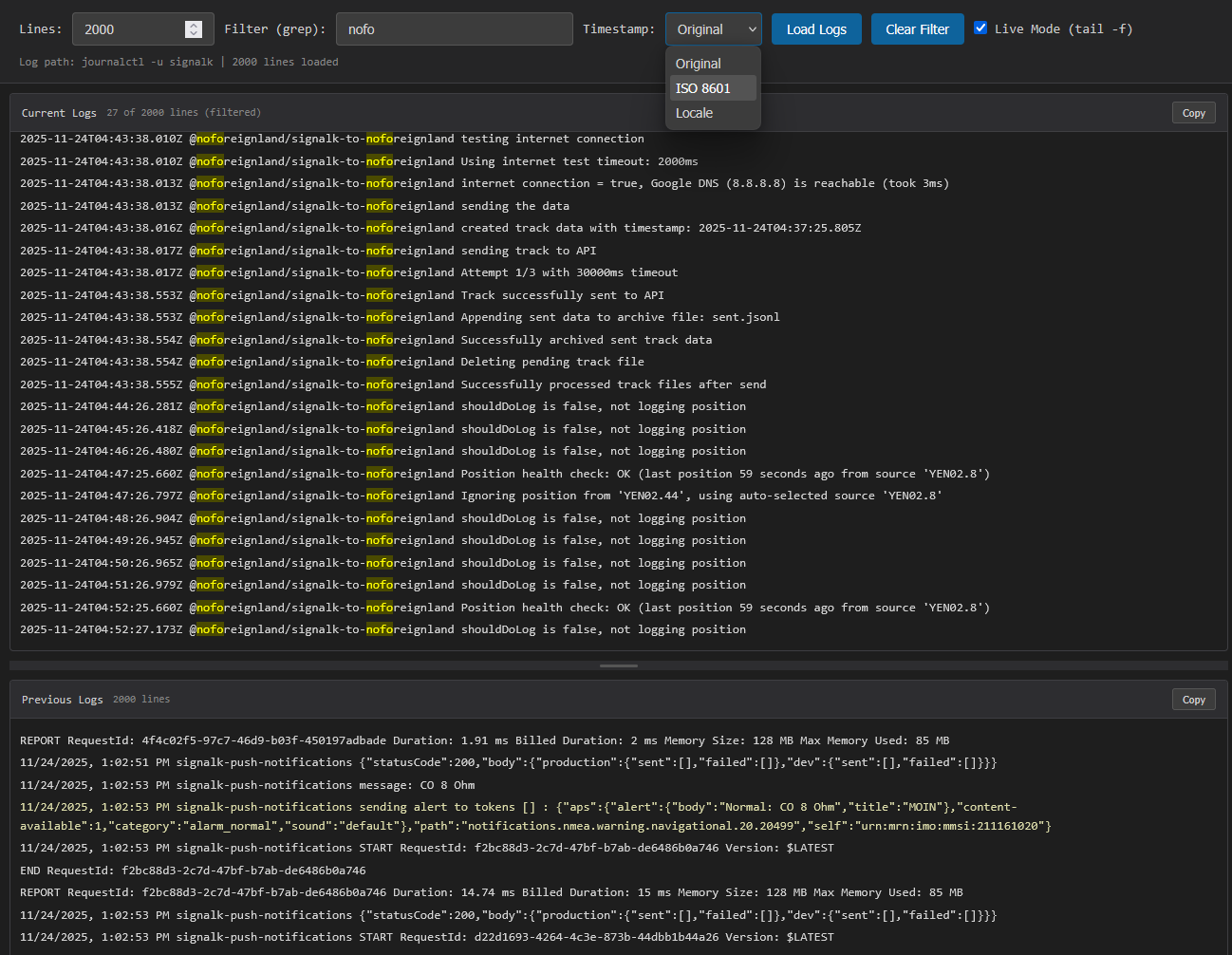The width and height of the screenshot is (1232, 955).
Task: Click the Clear Filter button
Action: pos(917,29)
